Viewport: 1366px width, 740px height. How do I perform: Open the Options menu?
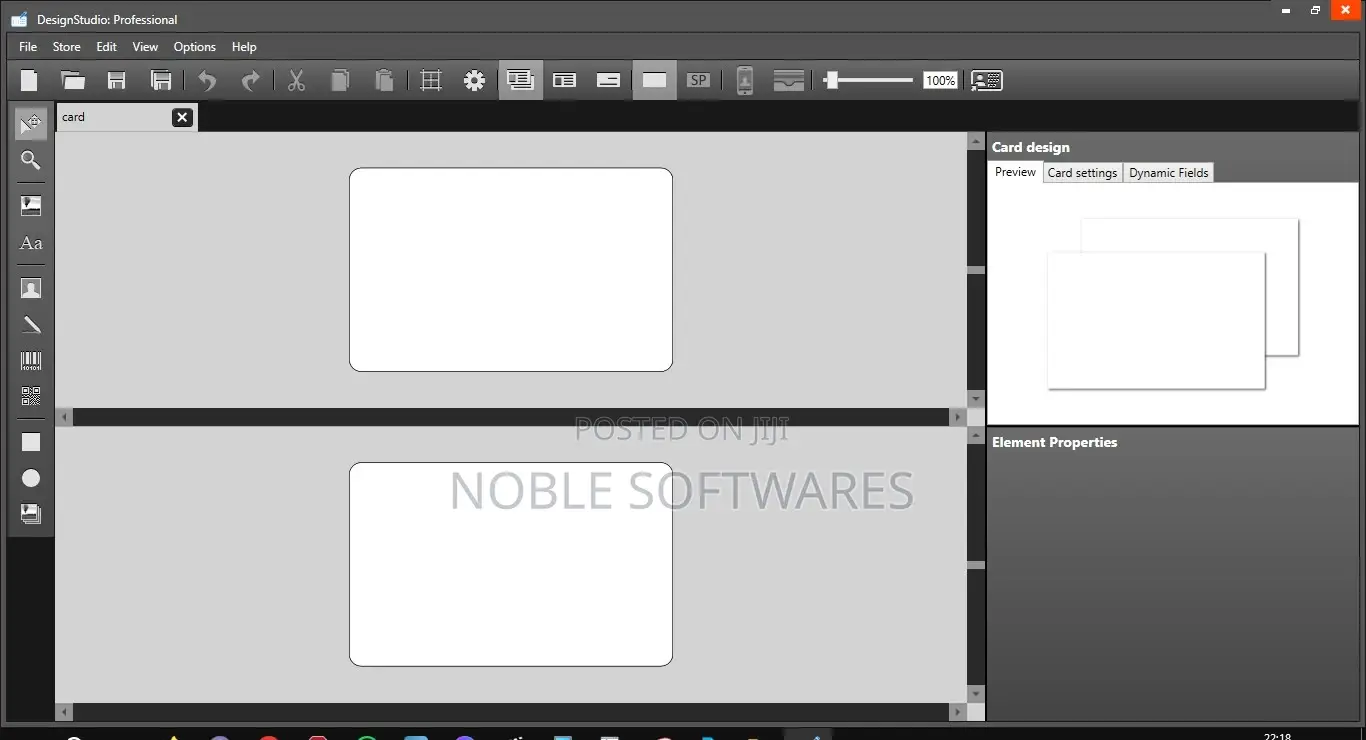point(194,46)
